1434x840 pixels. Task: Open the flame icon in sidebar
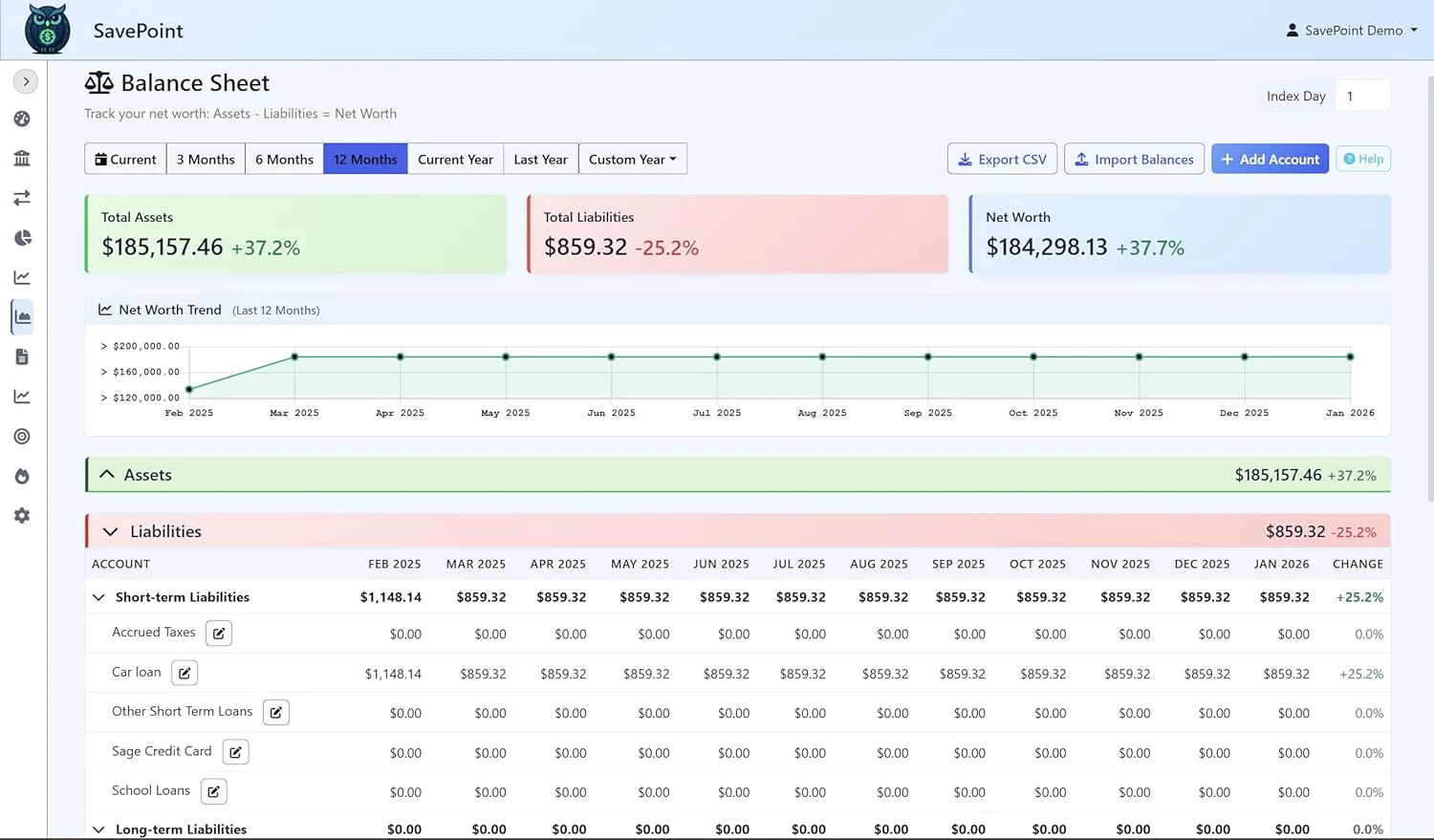[22, 476]
